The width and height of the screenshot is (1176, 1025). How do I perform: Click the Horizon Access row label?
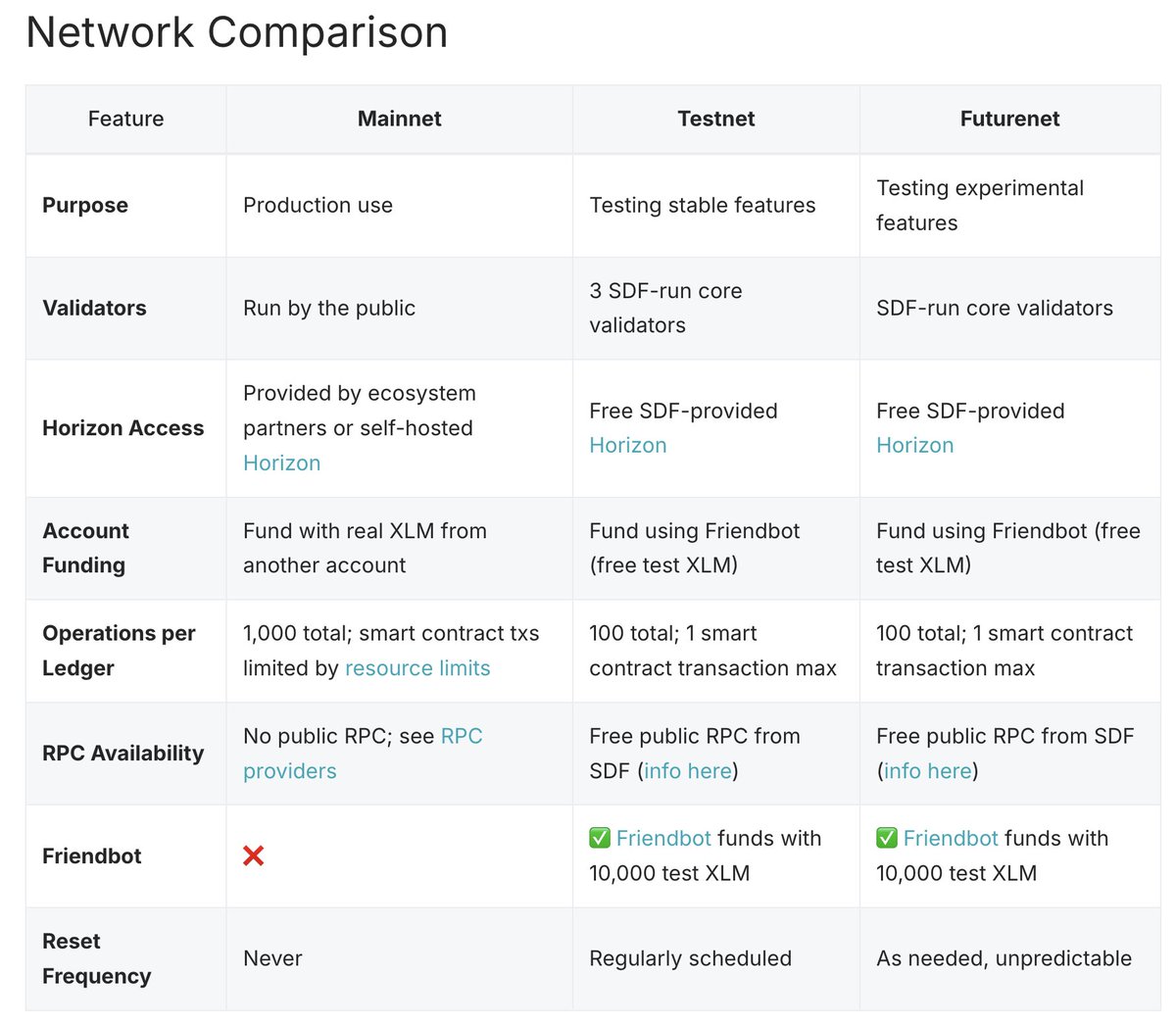click(123, 428)
